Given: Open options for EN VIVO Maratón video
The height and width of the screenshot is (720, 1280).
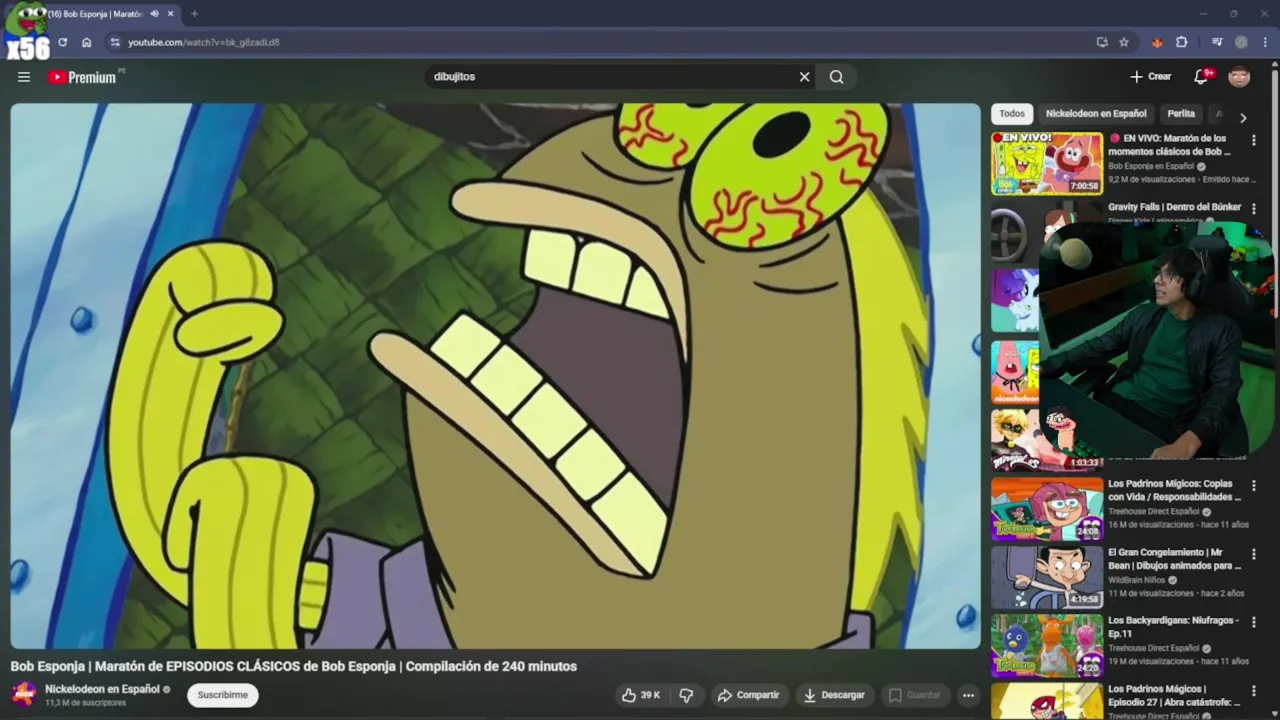Looking at the screenshot, I should click(x=1254, y=141).
